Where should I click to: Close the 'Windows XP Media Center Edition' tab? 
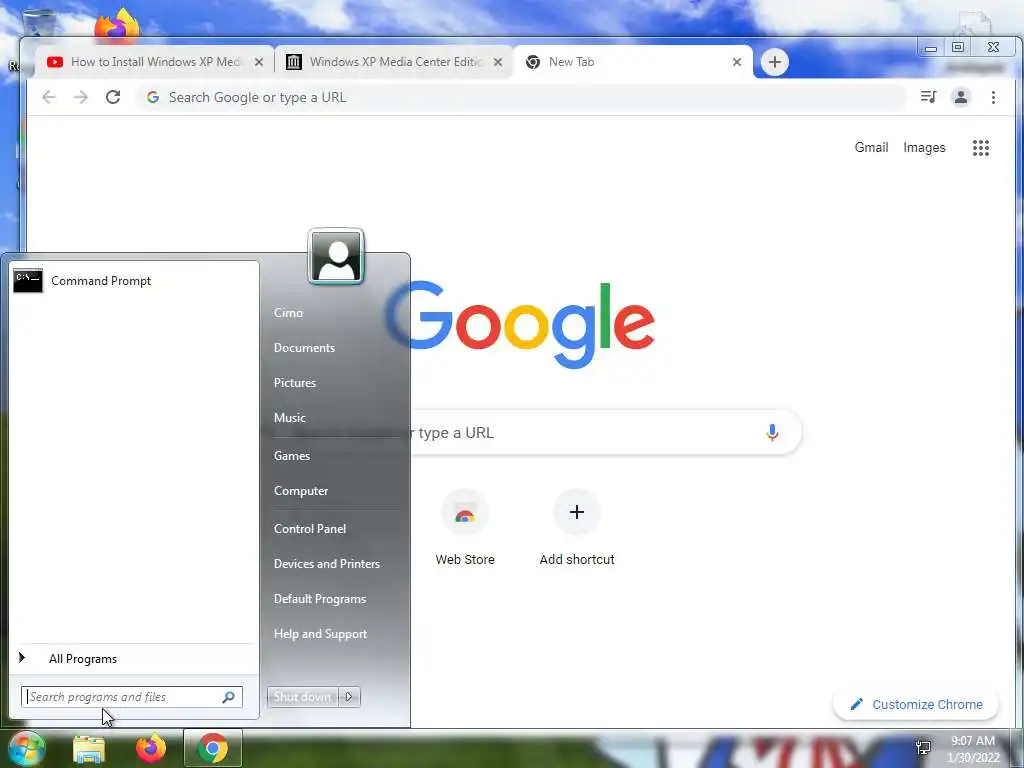[498, 62]
